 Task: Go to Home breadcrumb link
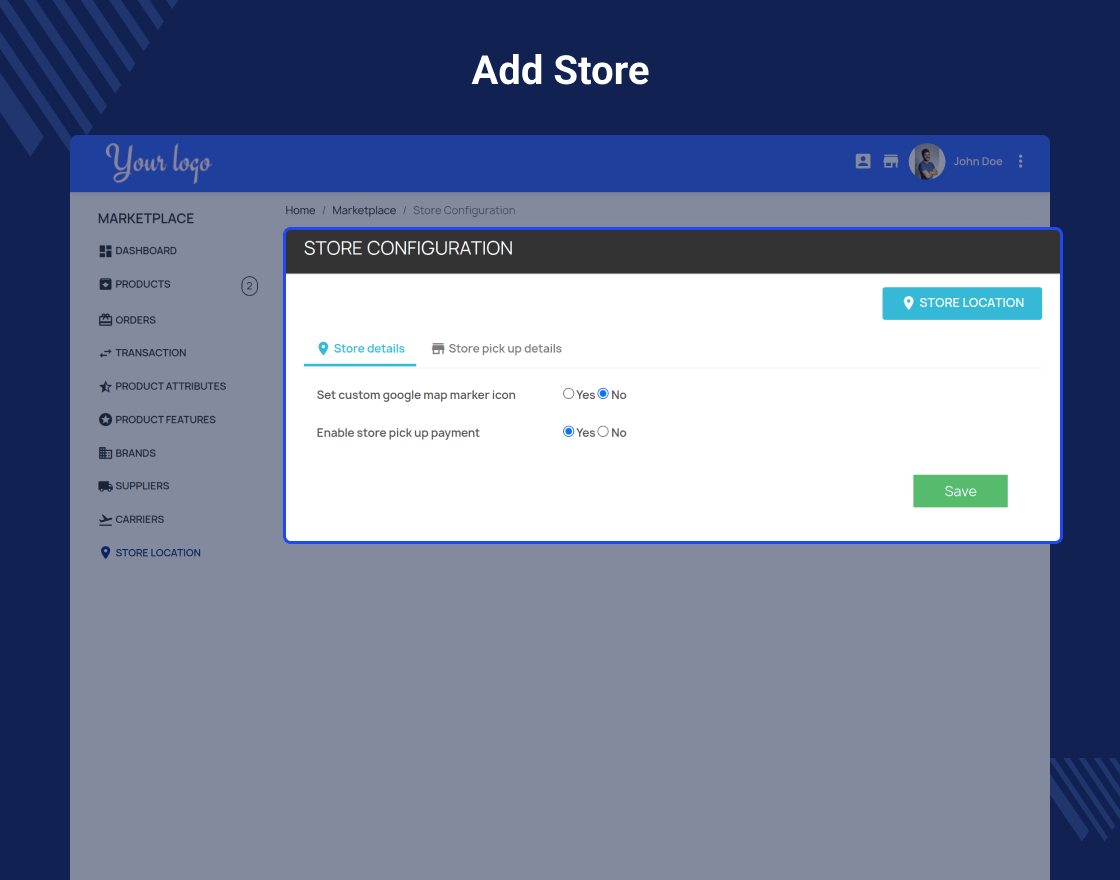300,211
